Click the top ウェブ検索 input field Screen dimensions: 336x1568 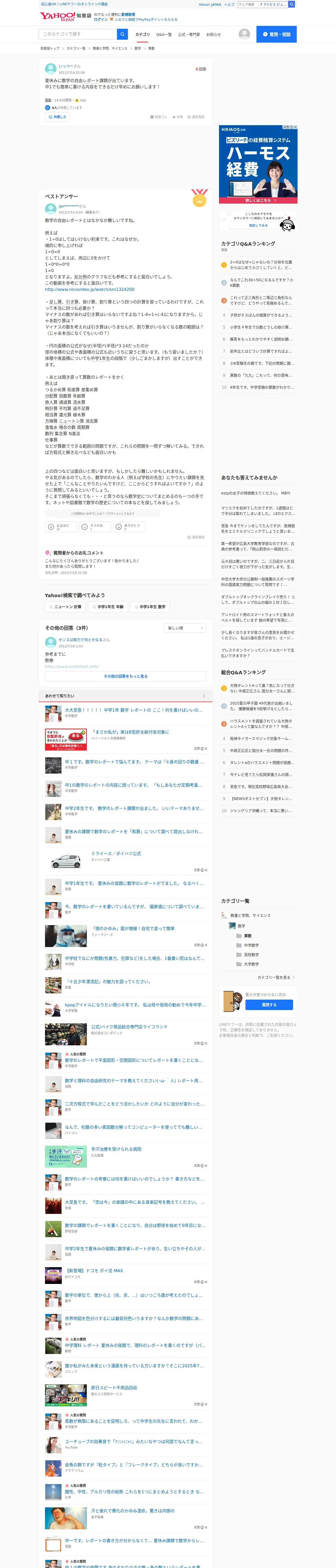click(248, 4)
